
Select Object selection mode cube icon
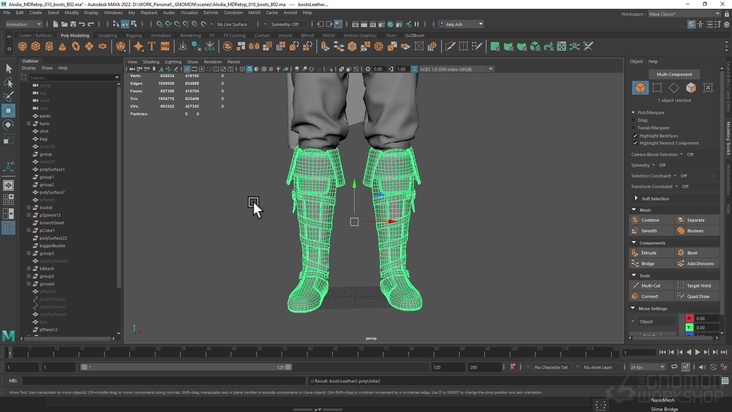pyautogui.click(x=640, y=88)
